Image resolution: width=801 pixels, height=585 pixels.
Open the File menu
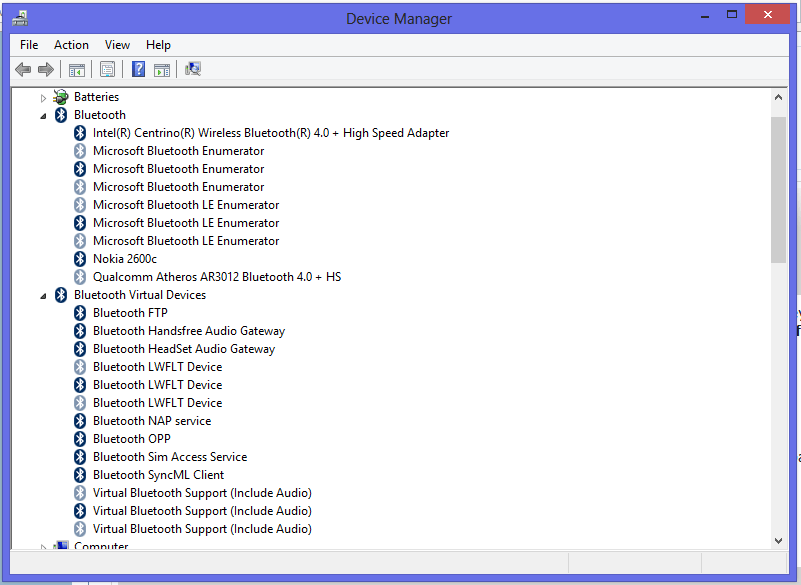pyautogui.click(x=29, y=45)
